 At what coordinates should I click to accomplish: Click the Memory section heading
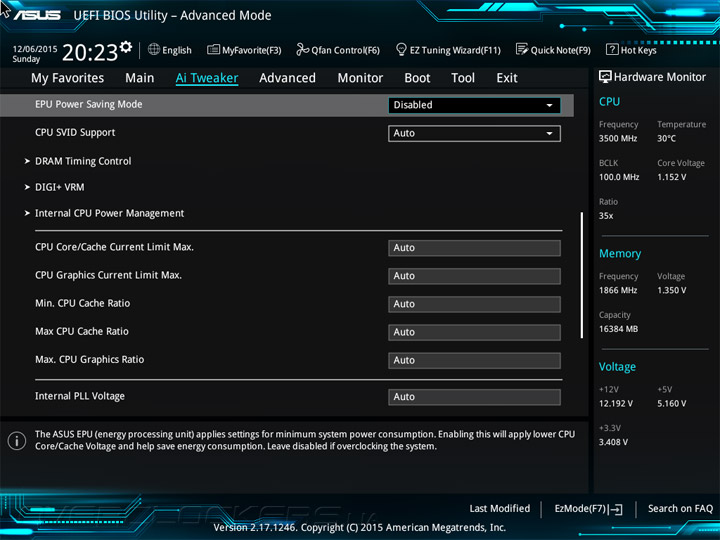(x=620, y=253)
